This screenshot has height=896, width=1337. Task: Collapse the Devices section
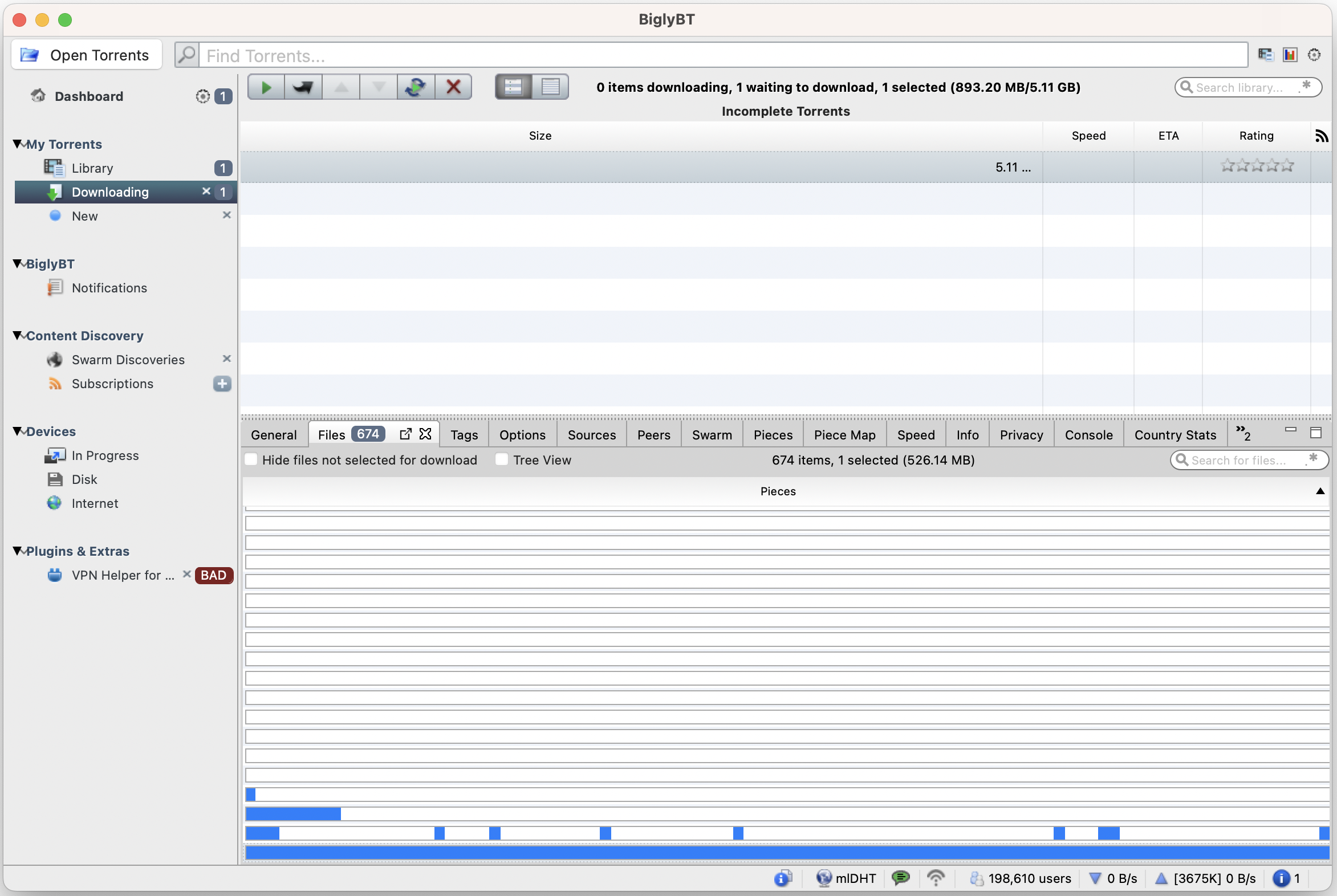tap(17, 431)
